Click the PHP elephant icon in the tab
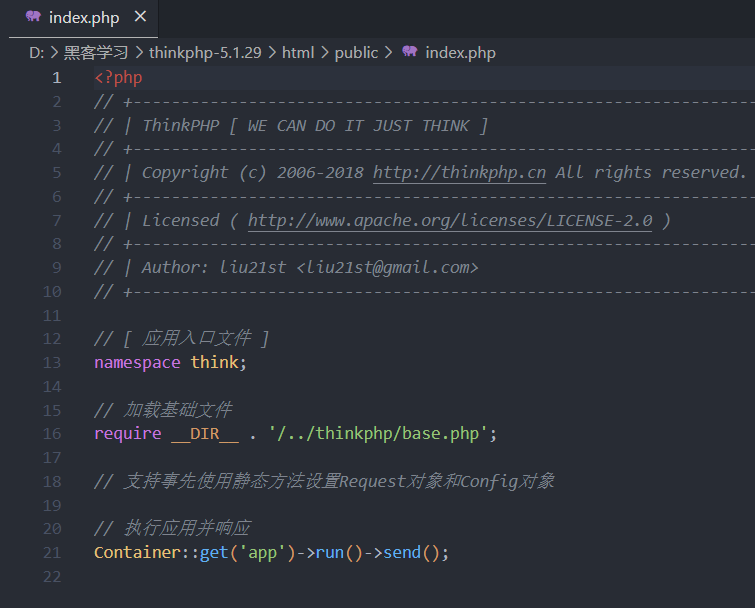This screenshot has height=608, width=755. click(33, 17)
